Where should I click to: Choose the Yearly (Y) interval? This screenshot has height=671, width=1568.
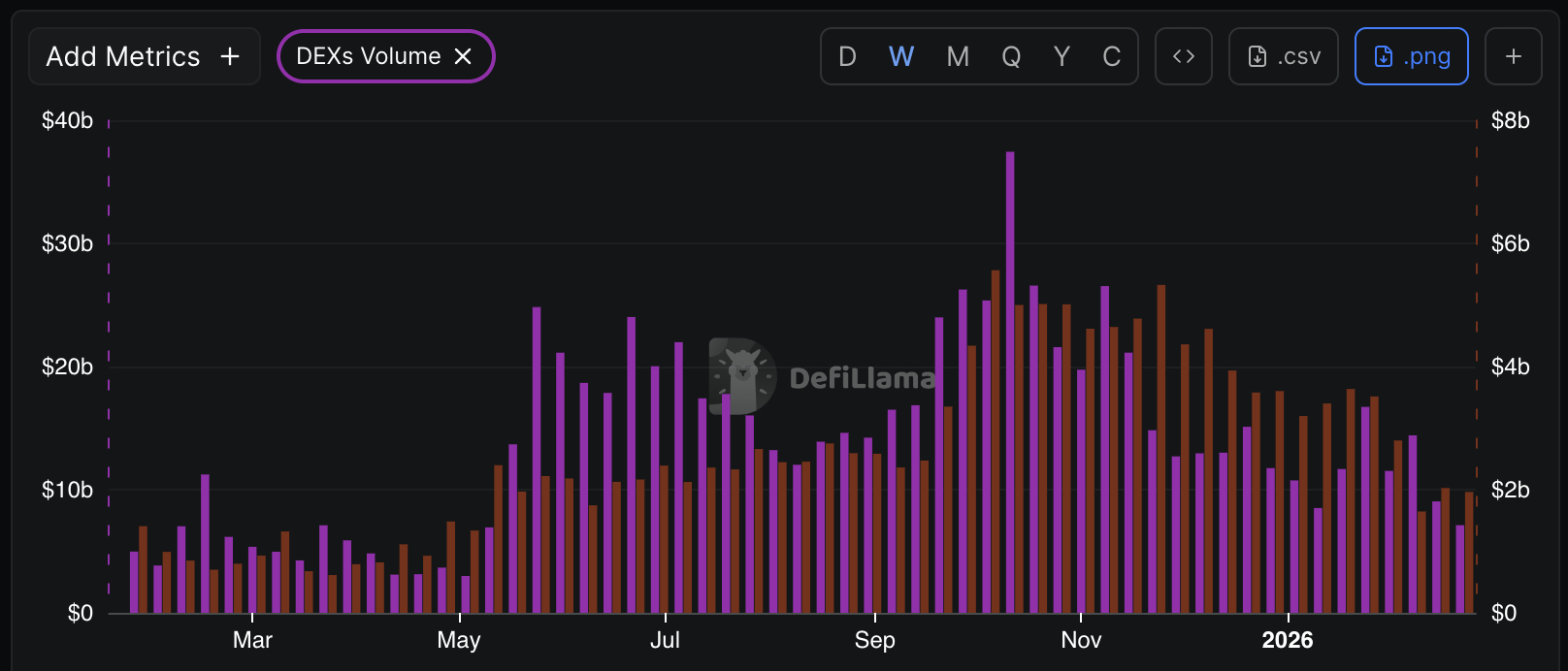coord(1062,56)
